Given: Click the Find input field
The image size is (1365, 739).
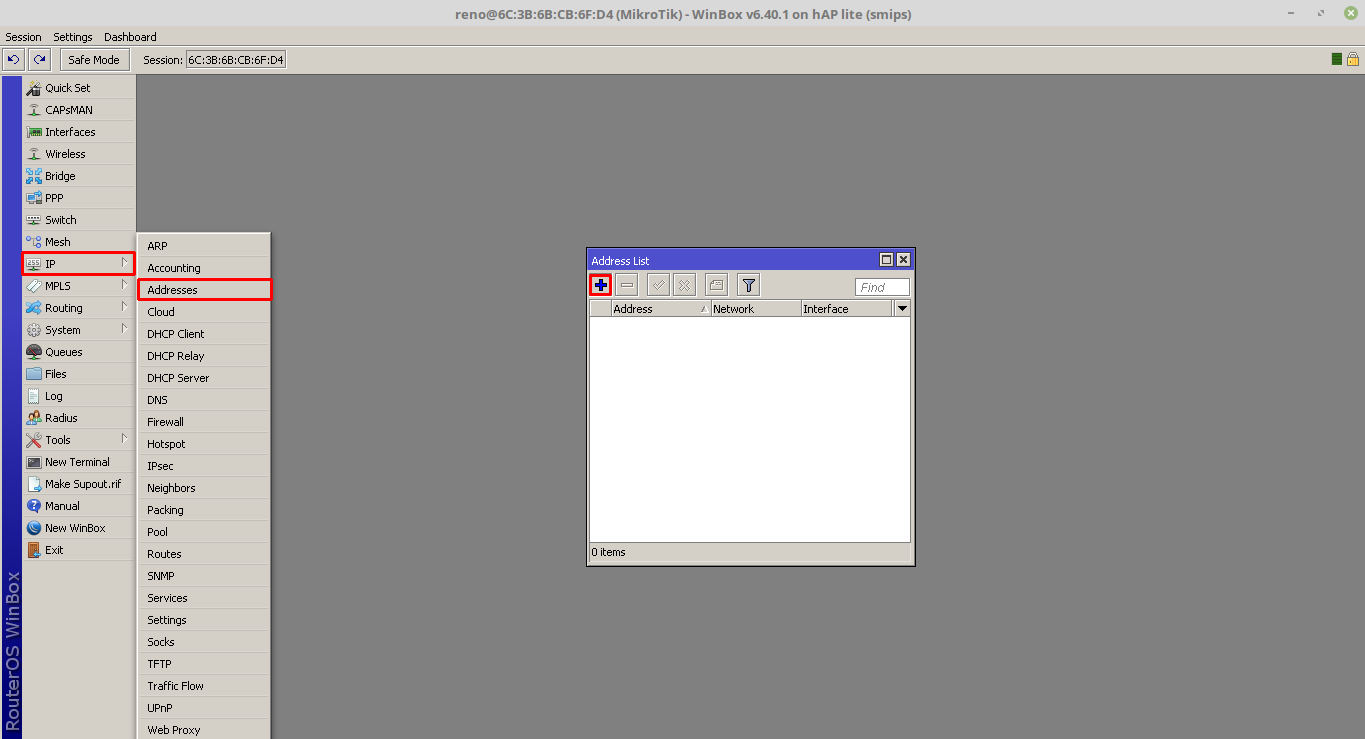Looking at the screenshot, I should 880,287.
